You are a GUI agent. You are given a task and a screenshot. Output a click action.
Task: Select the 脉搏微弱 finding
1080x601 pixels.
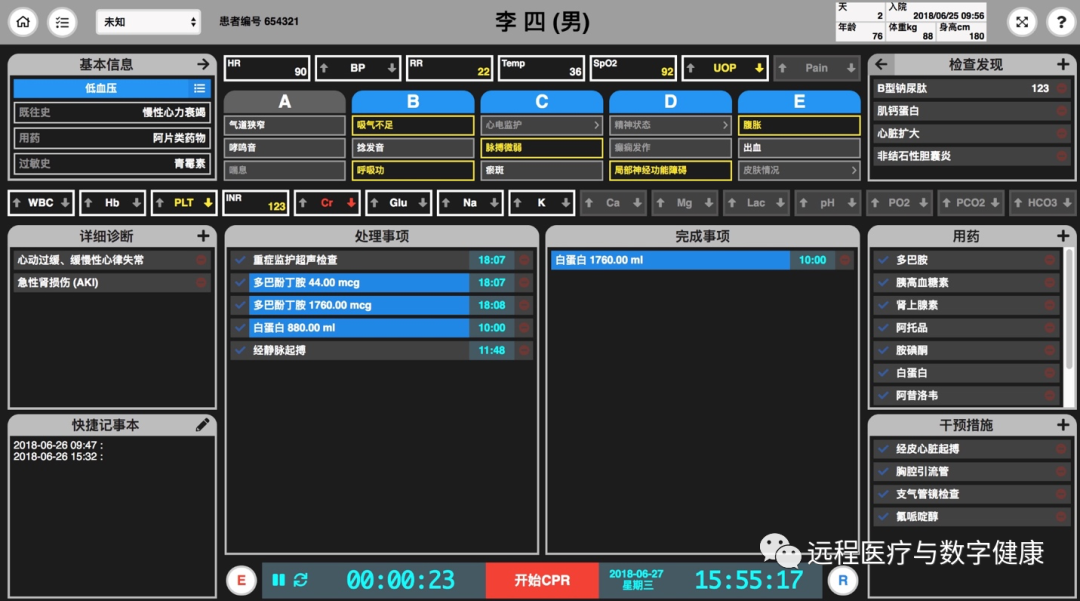[x=541, y=147]
